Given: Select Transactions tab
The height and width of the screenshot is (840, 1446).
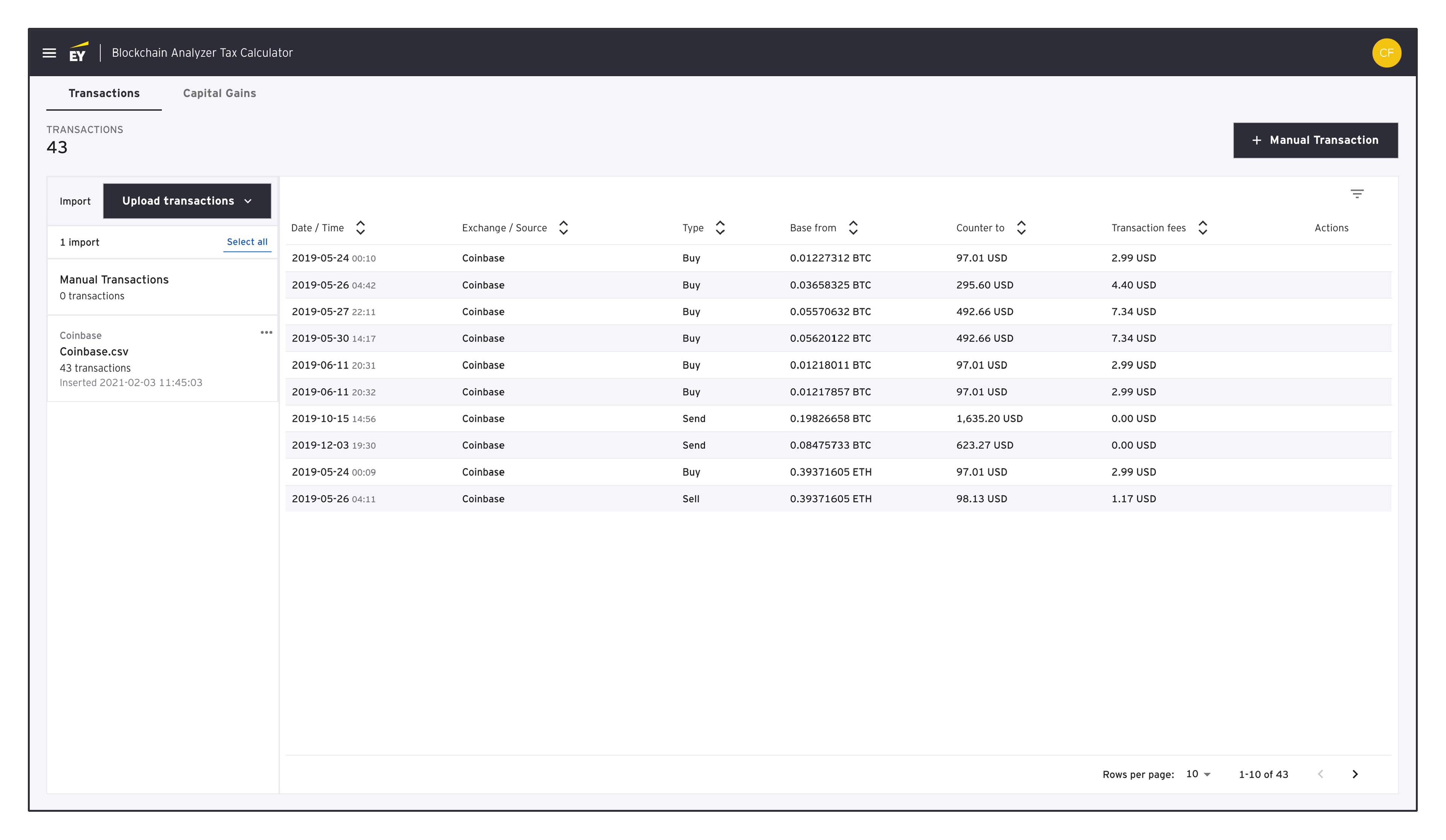Looking at the screenshot, I should click(x=103, y=93).
